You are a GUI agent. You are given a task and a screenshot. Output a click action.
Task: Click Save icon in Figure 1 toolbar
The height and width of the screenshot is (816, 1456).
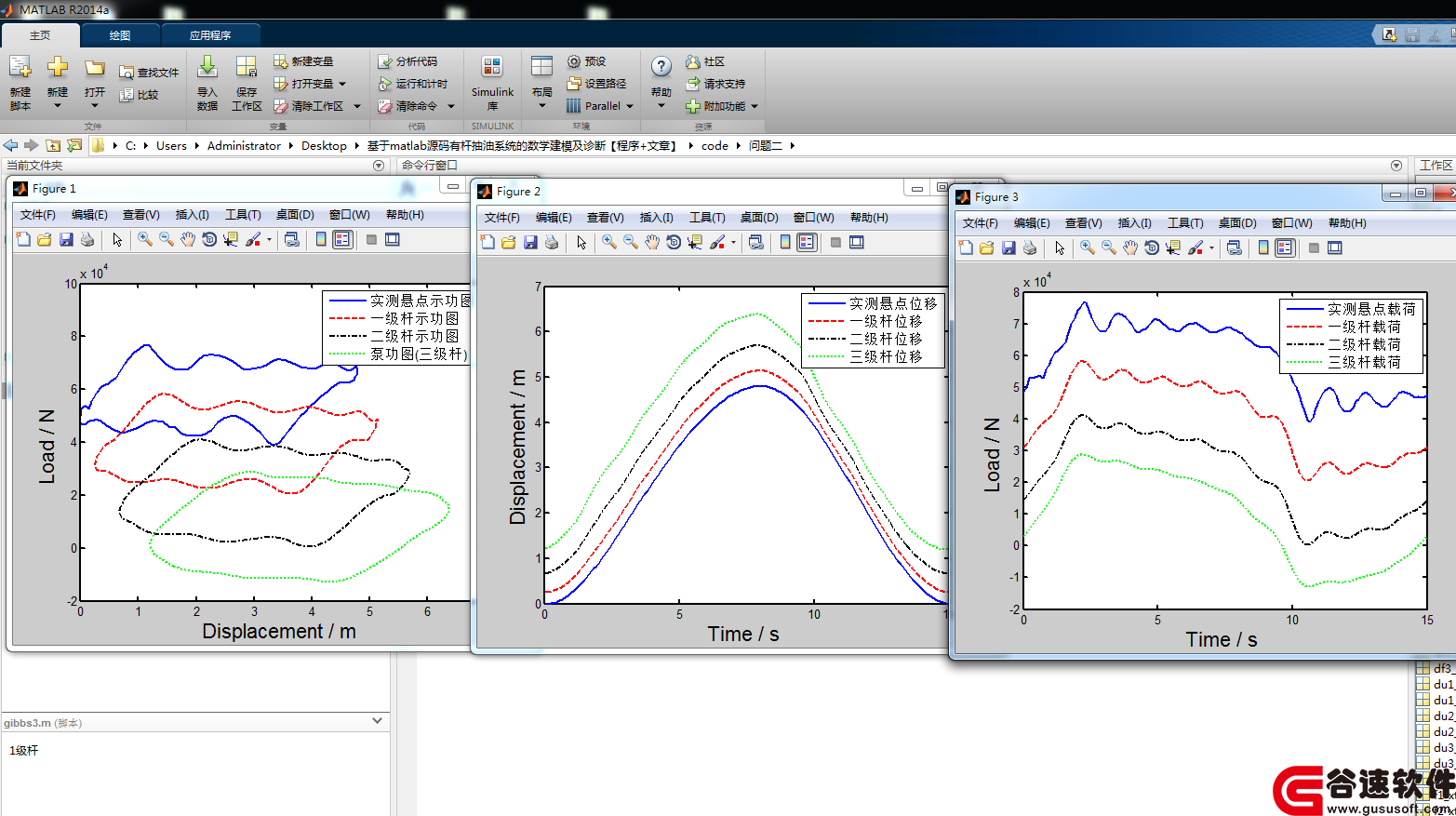coord(66,239)
